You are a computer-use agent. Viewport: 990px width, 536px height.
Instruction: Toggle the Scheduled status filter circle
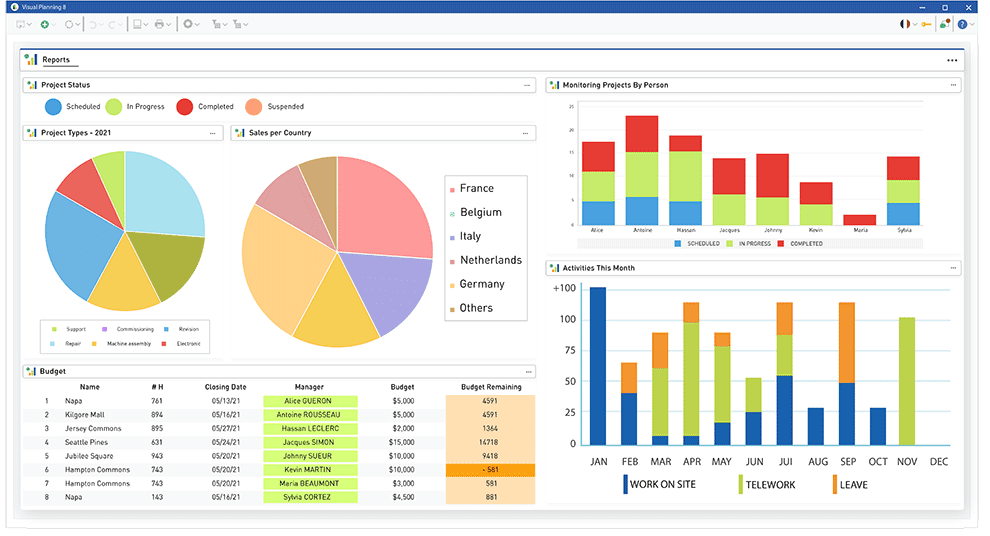(53, 107)
